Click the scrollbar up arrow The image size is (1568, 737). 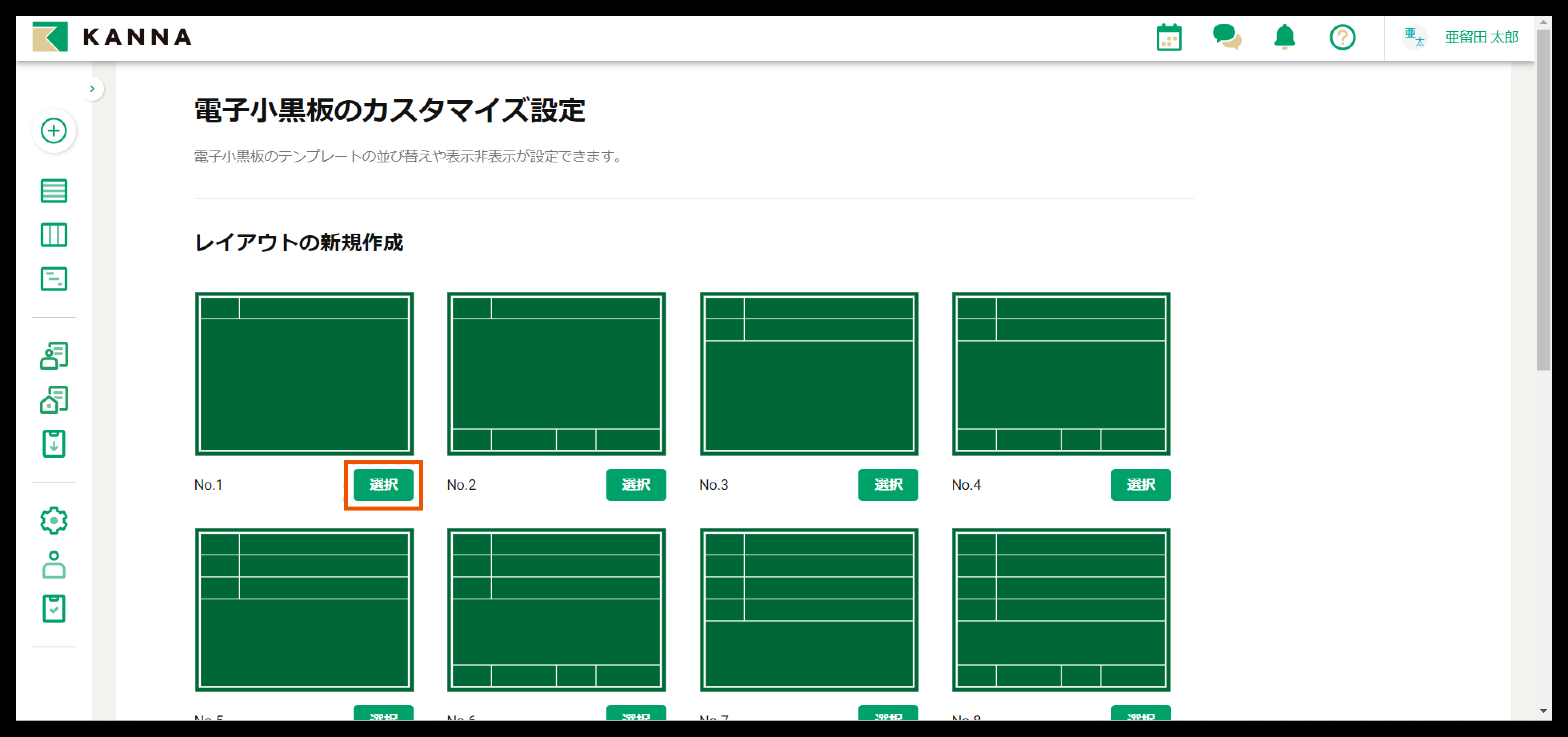click(1543, 22)
